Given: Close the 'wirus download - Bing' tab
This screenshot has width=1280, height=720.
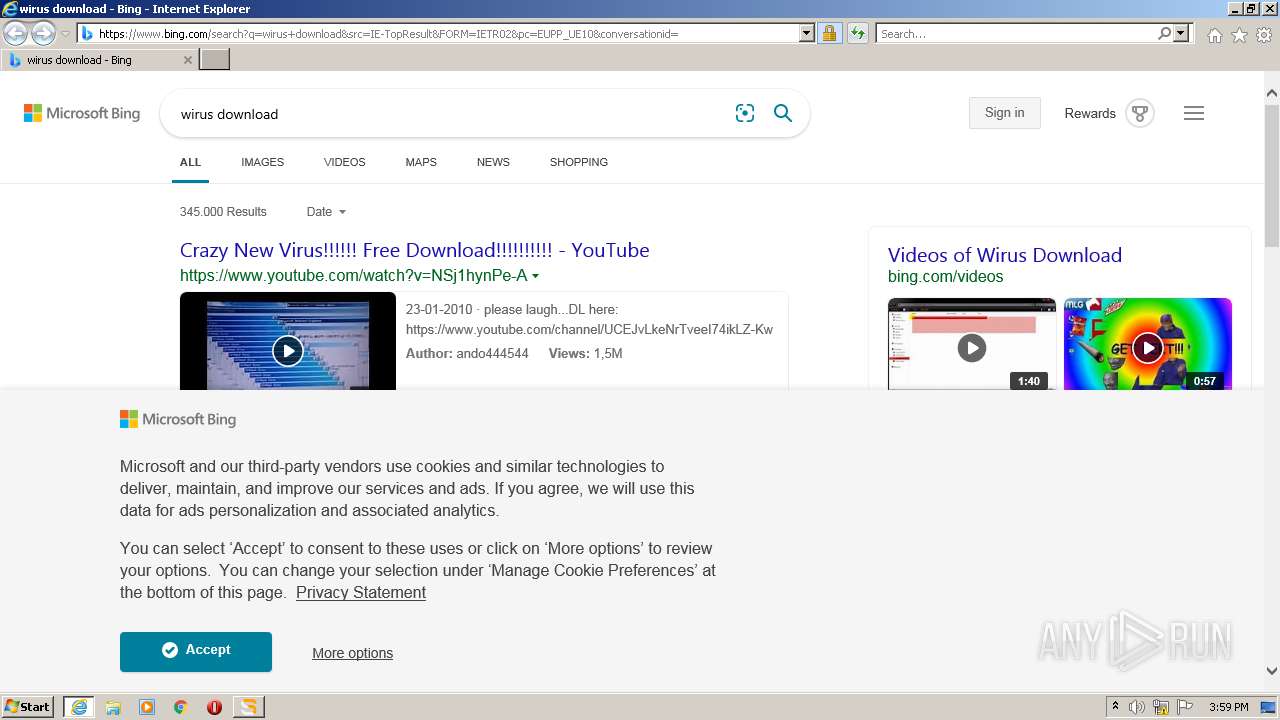Looking at the screenshot, I should coord(188,60).
